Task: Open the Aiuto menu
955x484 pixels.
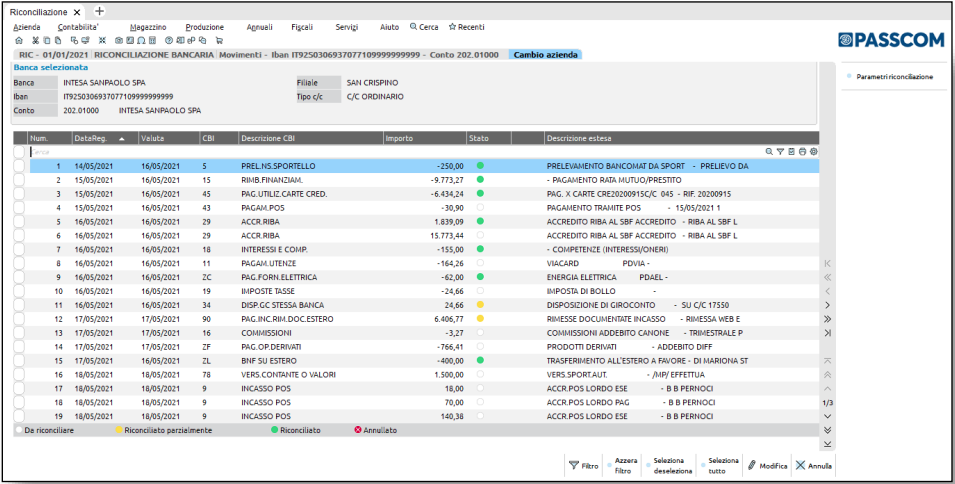Action: coord(389,27)
